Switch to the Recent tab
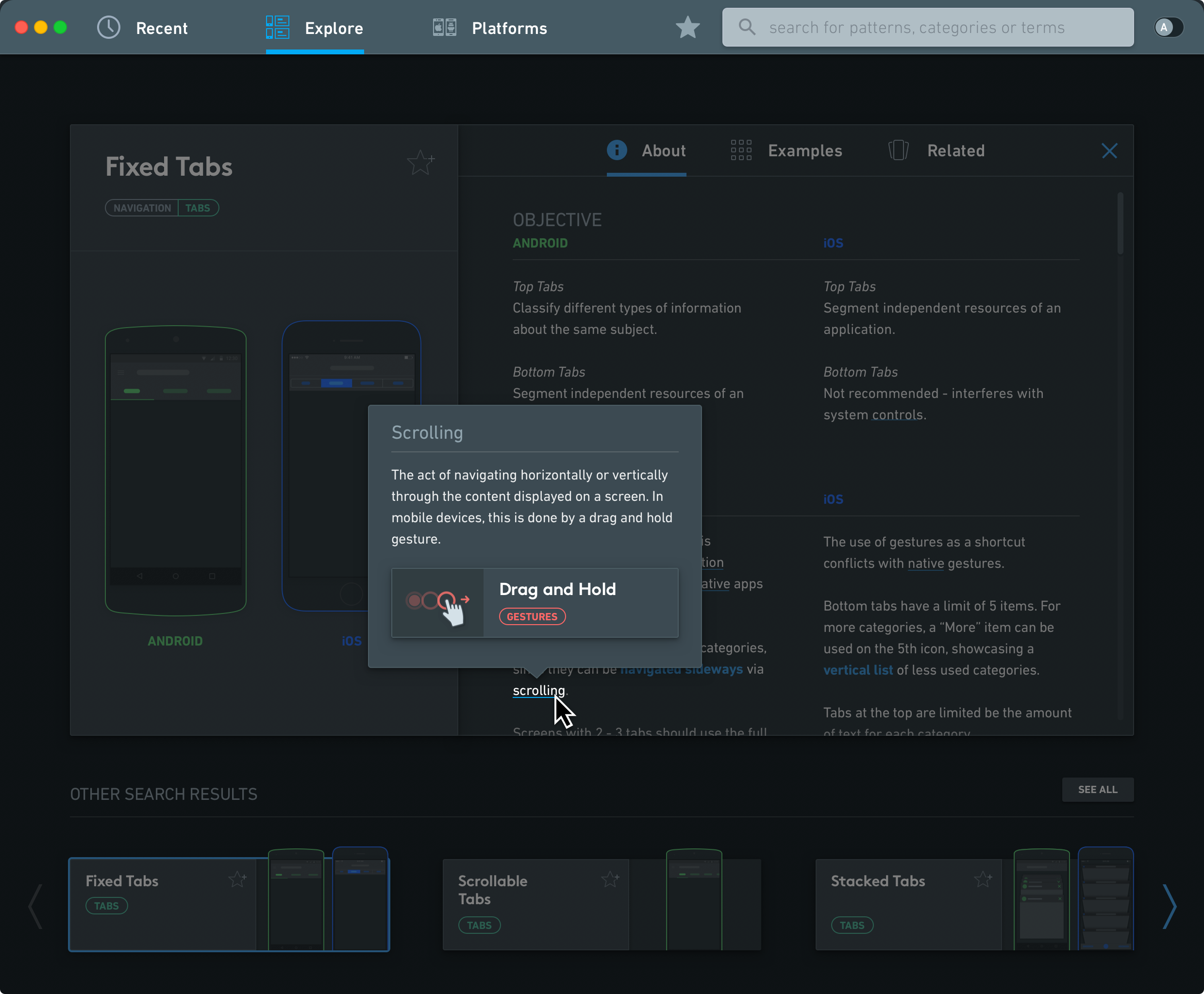Image resolution: width=1204 pixels, height=994 pixels. click(143, 28)
